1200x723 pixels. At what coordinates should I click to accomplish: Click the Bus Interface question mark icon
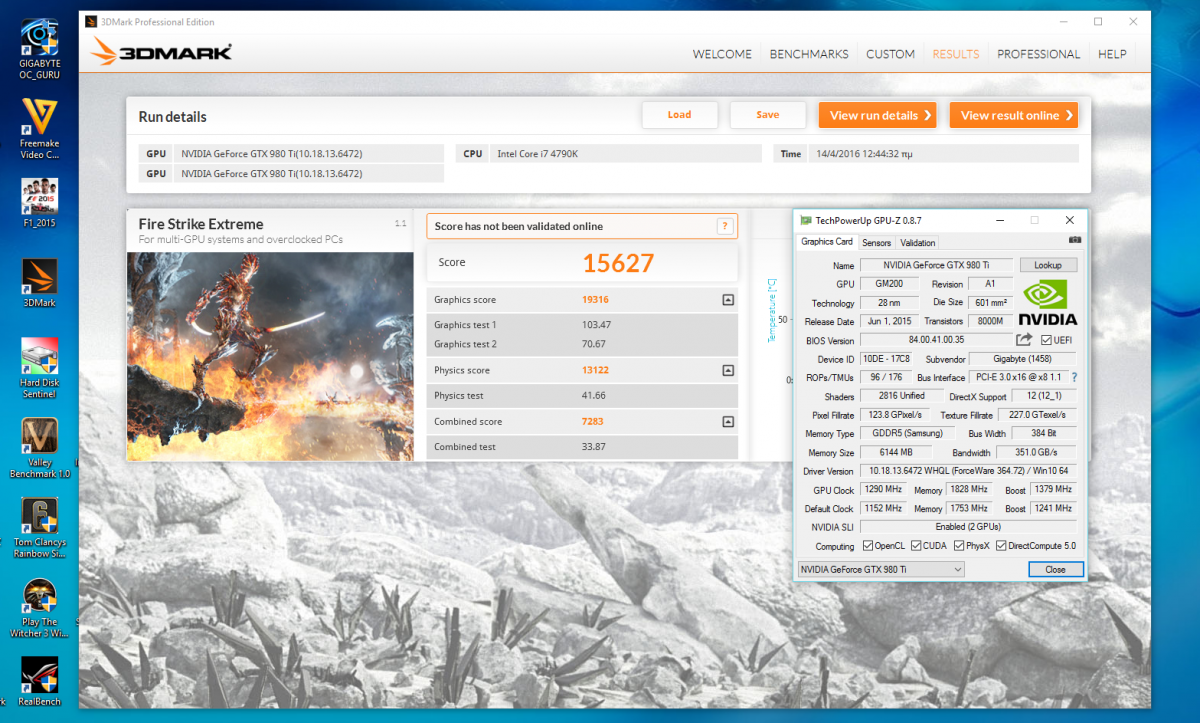point(1074,378)
